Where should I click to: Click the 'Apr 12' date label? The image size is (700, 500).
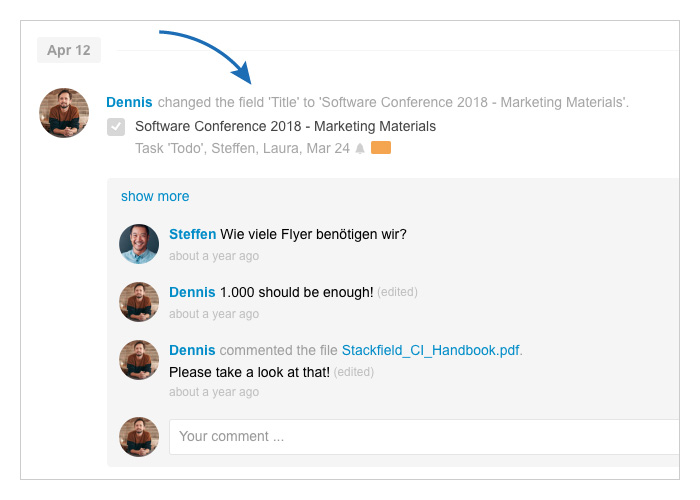(x=69, y=50)
